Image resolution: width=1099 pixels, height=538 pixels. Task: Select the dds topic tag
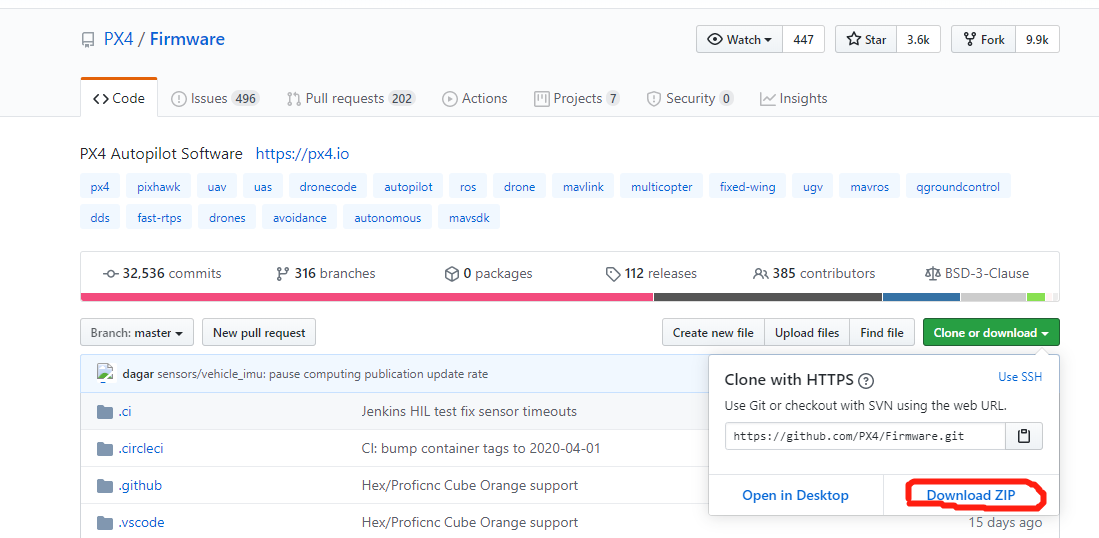point(100,218)
